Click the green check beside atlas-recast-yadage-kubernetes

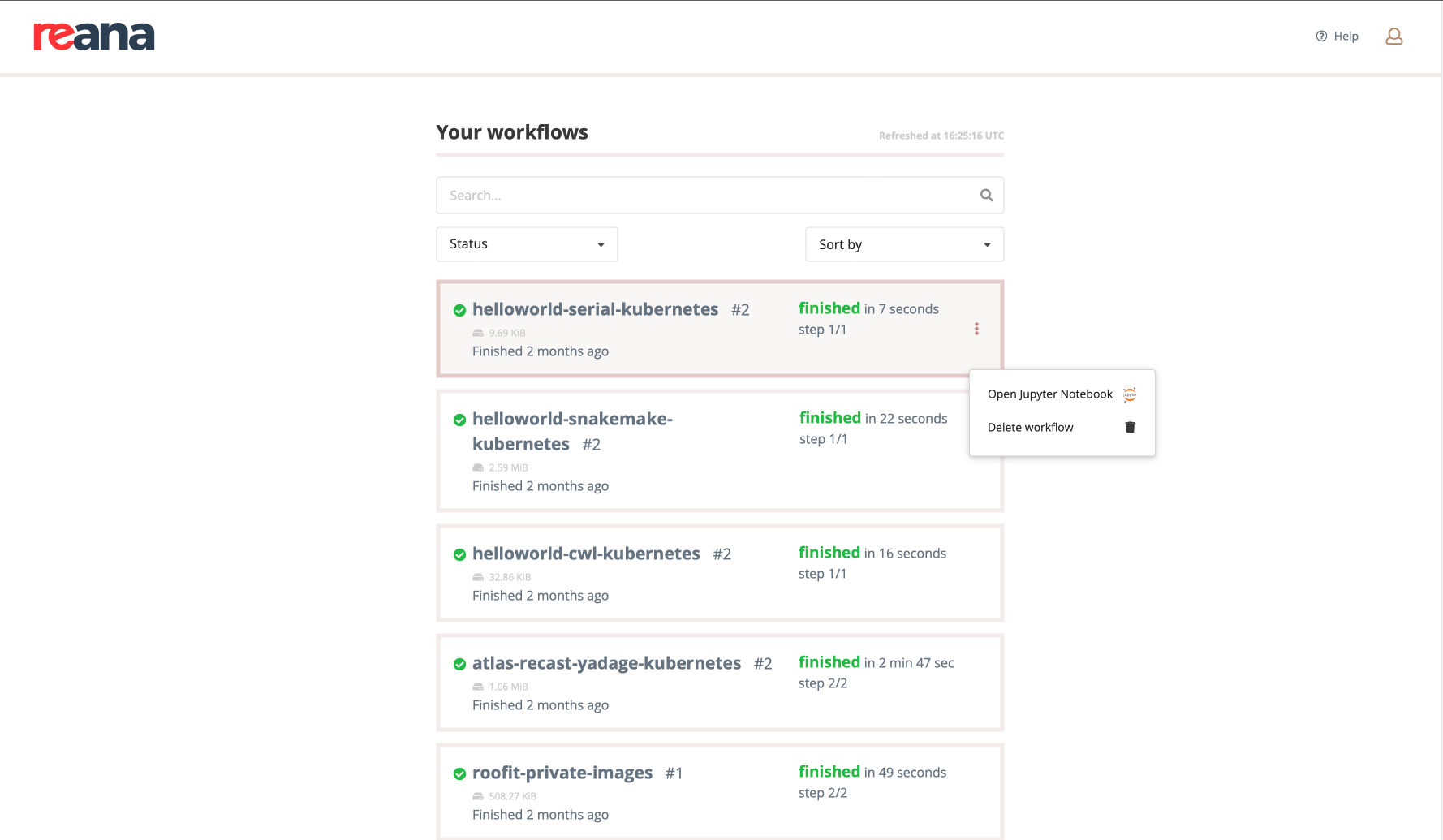(459, 664)
